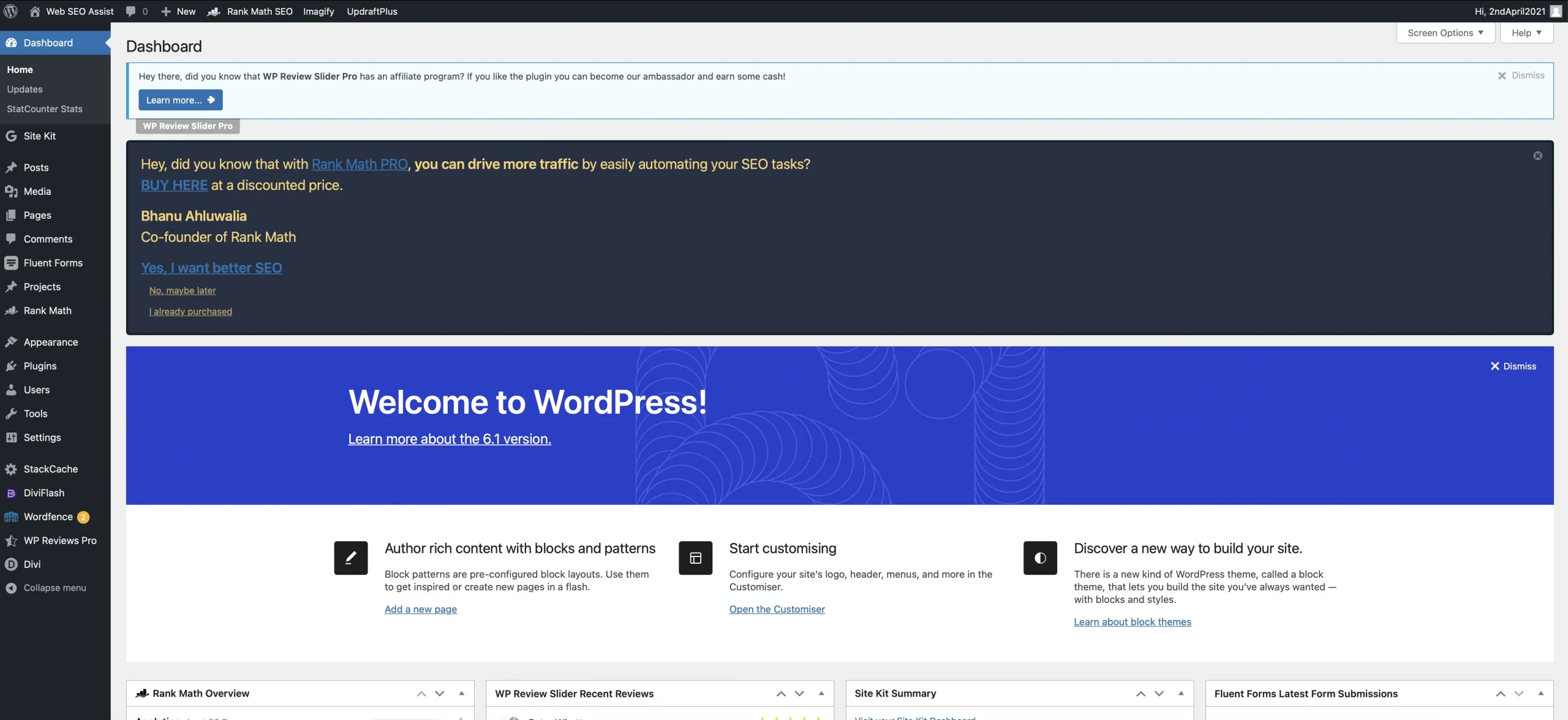The image size is (1568, 720).
Task: Go to Updates under Dashboard
Action: click(x=24, y=89)
